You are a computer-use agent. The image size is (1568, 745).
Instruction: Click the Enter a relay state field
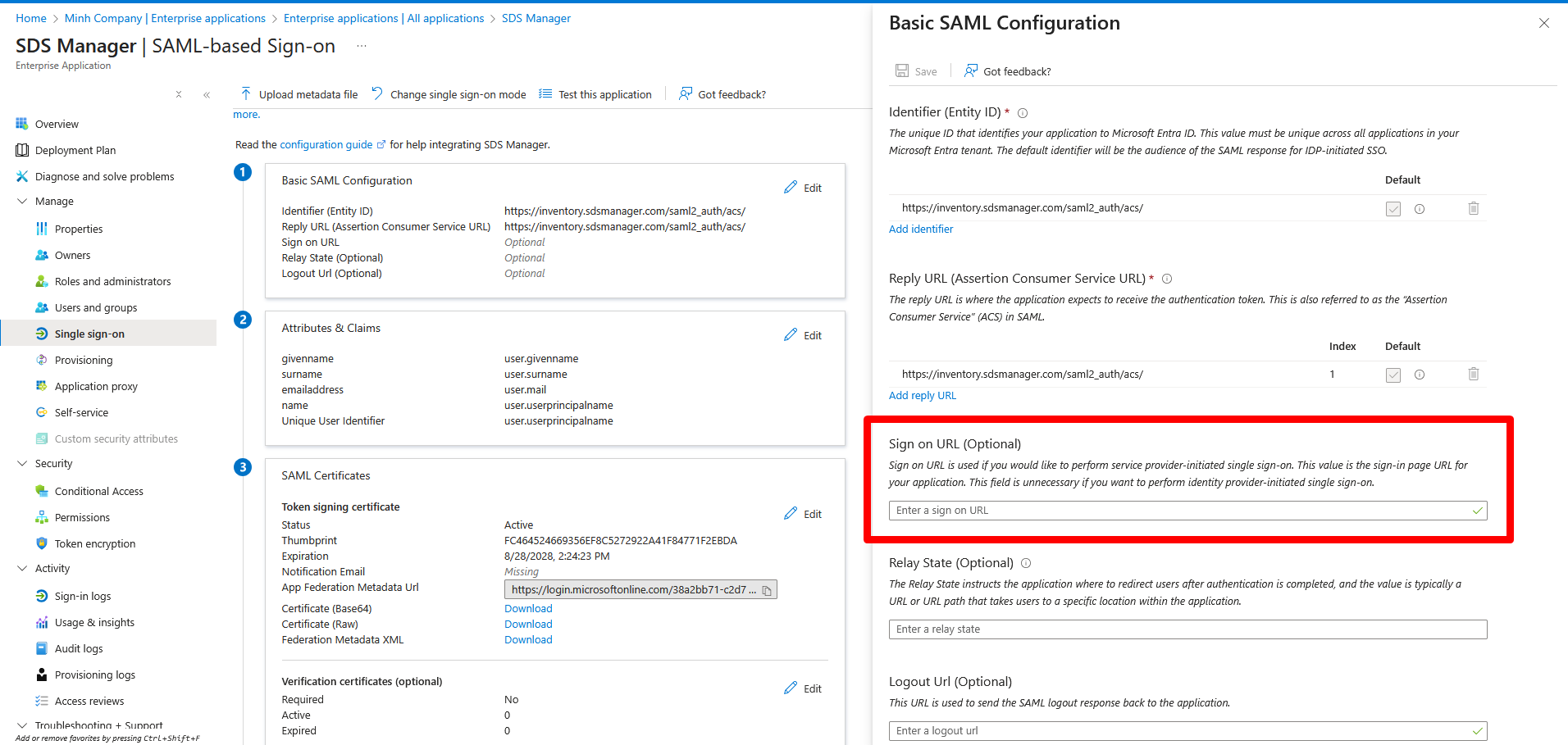[1187, 629]
